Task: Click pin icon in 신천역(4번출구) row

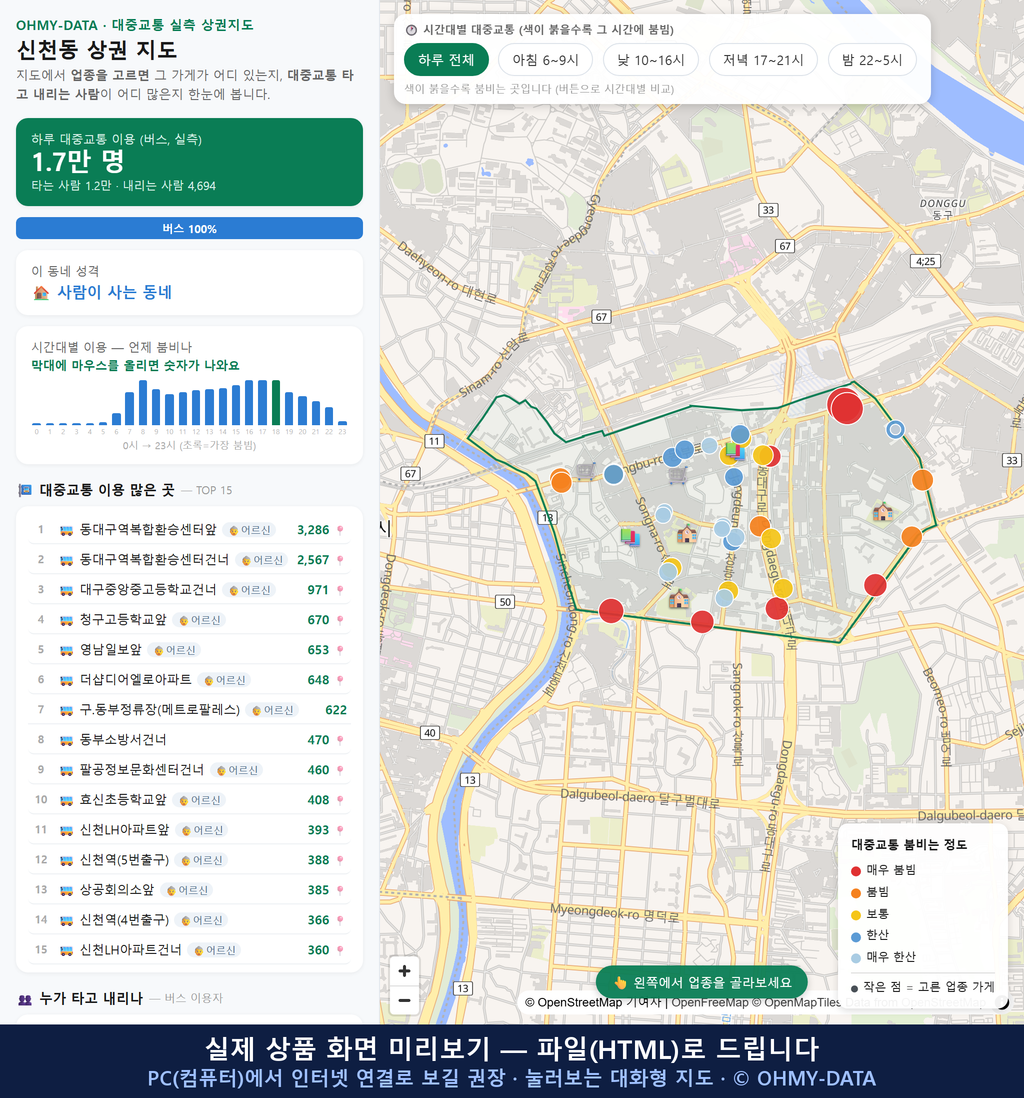Action: click(x=340, y=921)
